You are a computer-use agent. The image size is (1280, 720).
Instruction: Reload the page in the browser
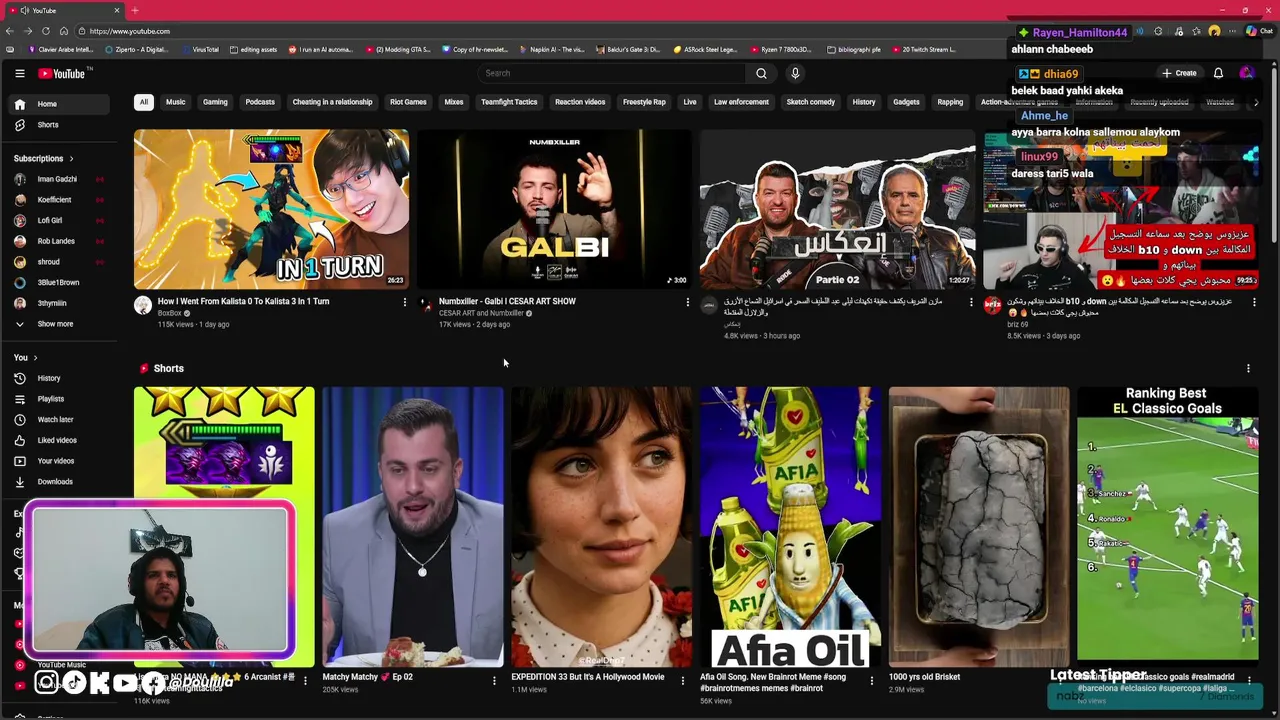point(46,31)
